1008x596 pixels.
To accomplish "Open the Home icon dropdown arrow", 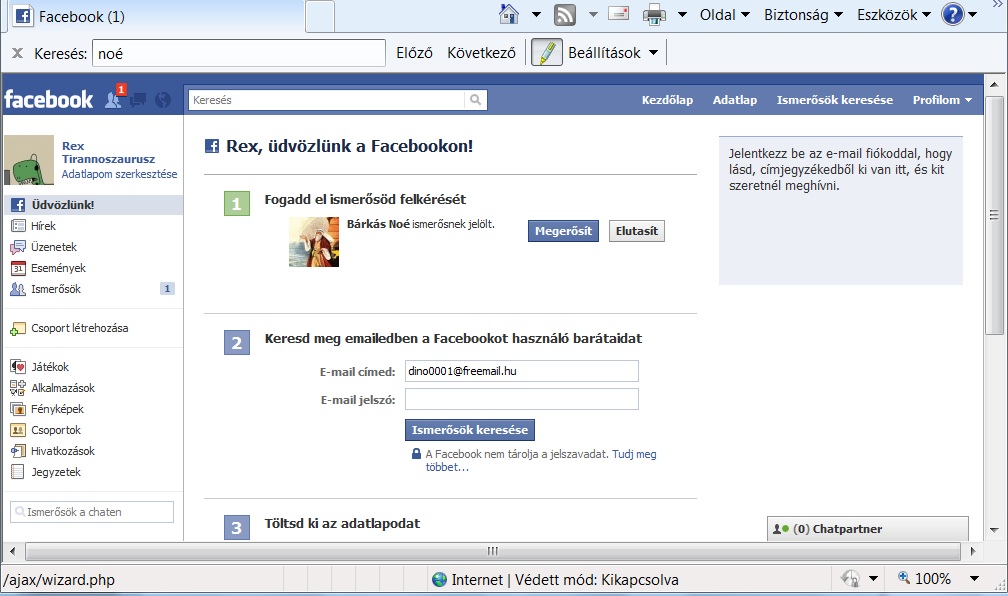I will [x=536, y=15].
